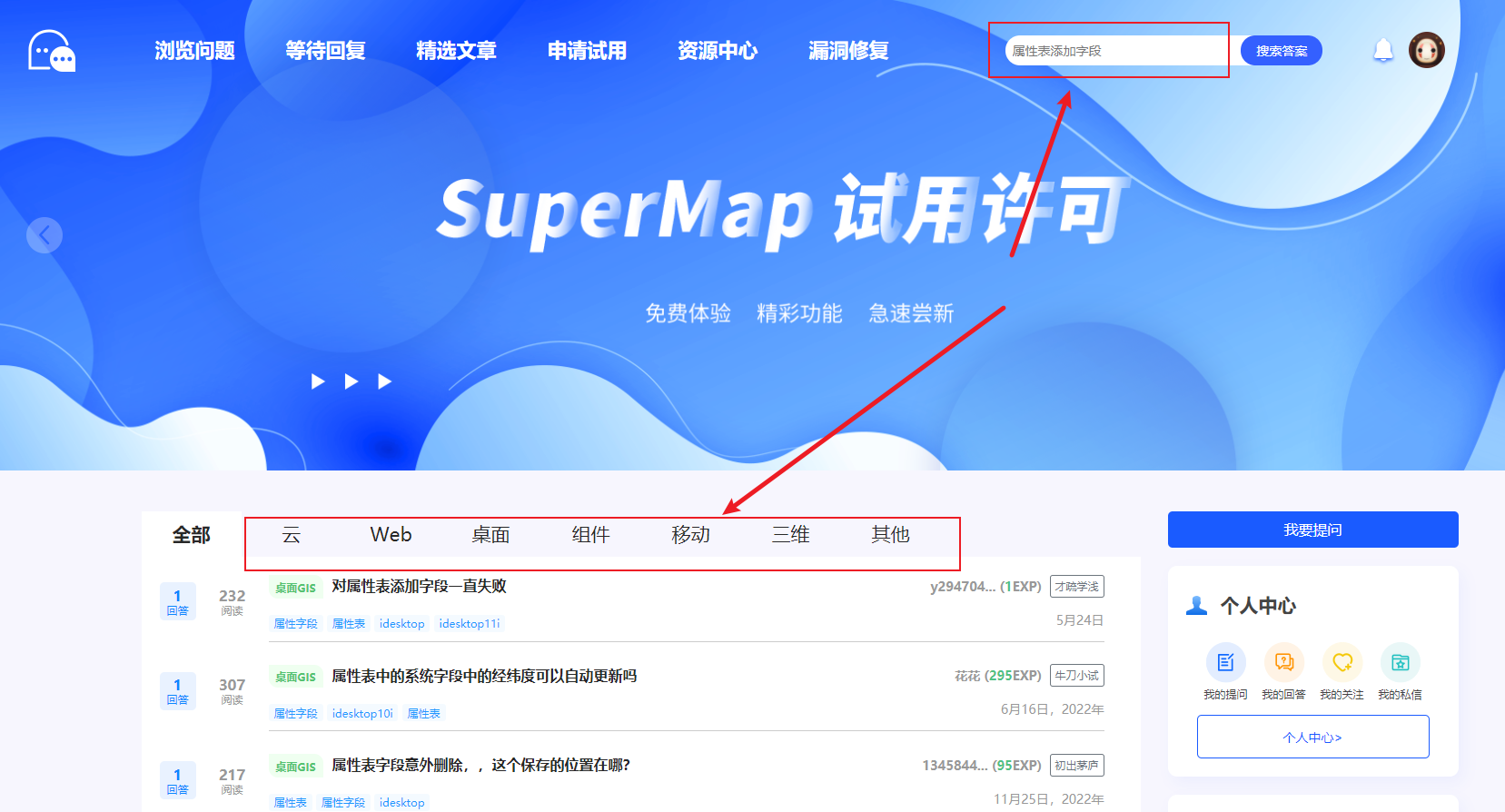Click 桌面GIS label on third question
1505x812 pixels.
[295, 767]
